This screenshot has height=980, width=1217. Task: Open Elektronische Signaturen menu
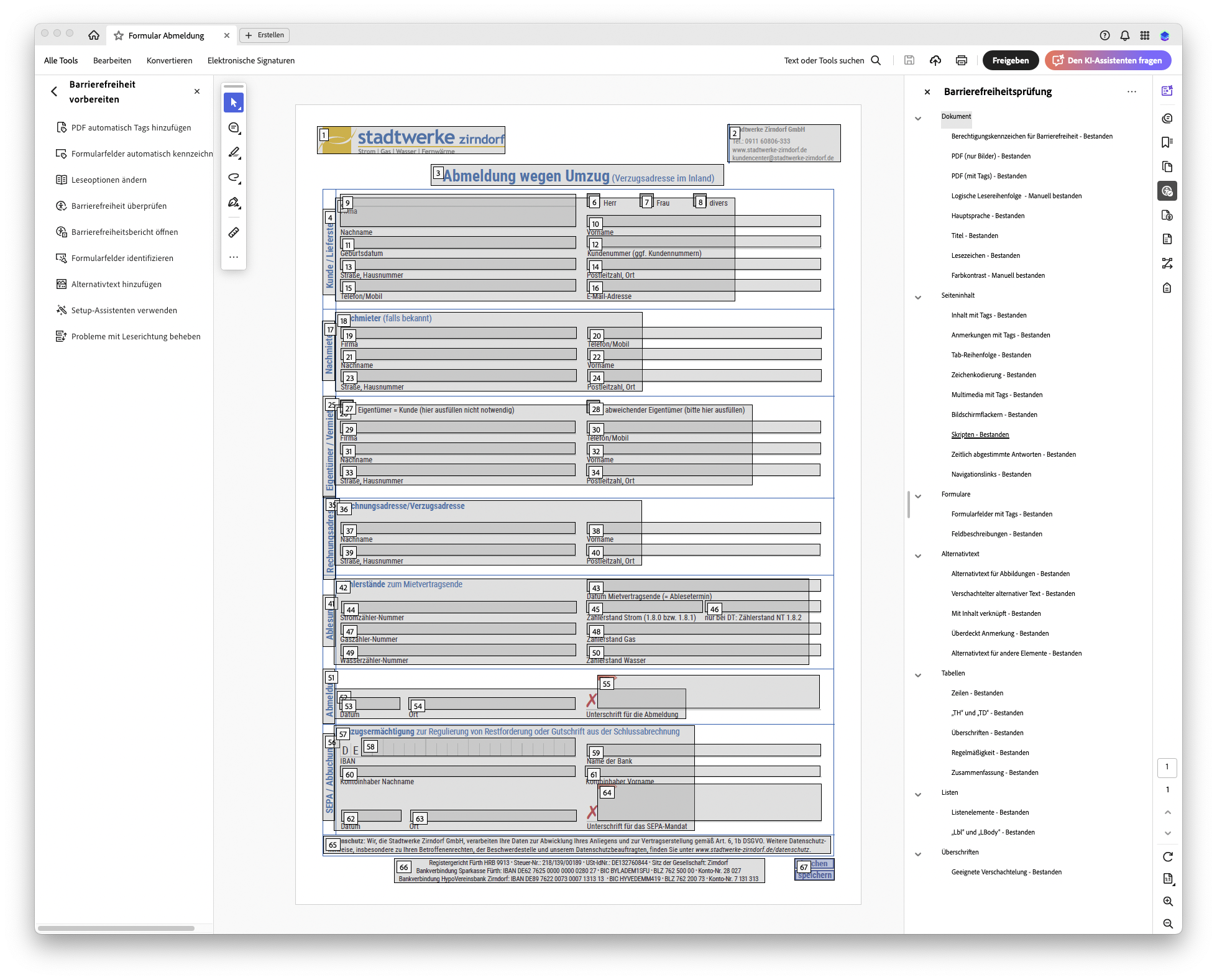[250, 60]
